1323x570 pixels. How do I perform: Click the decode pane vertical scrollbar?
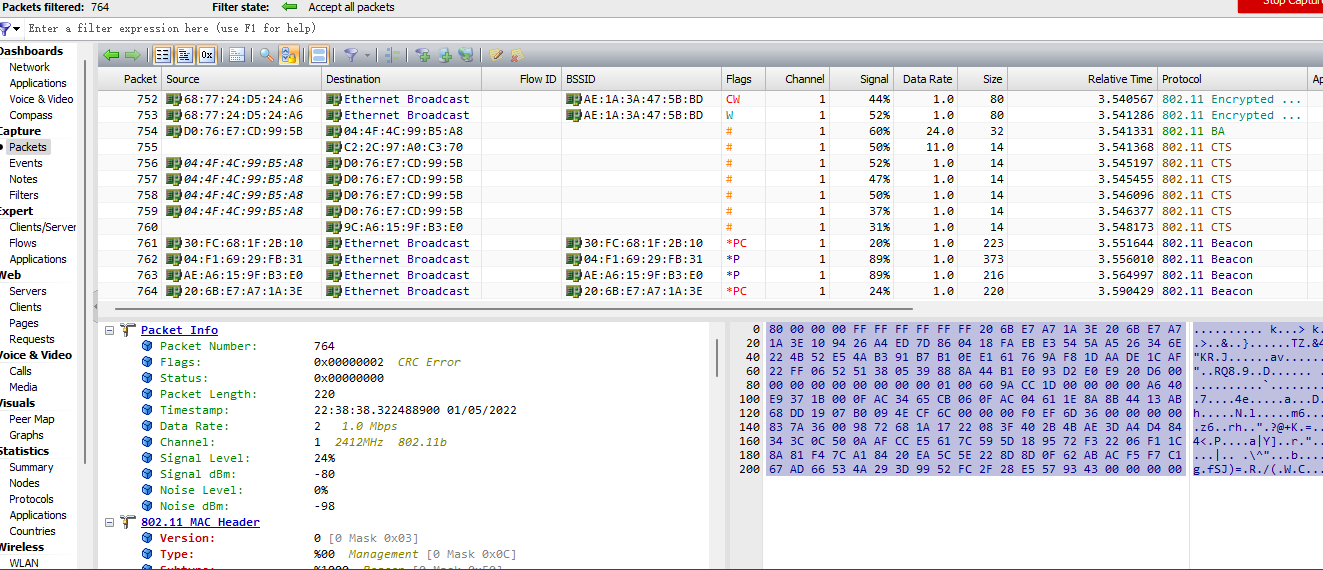716,358
